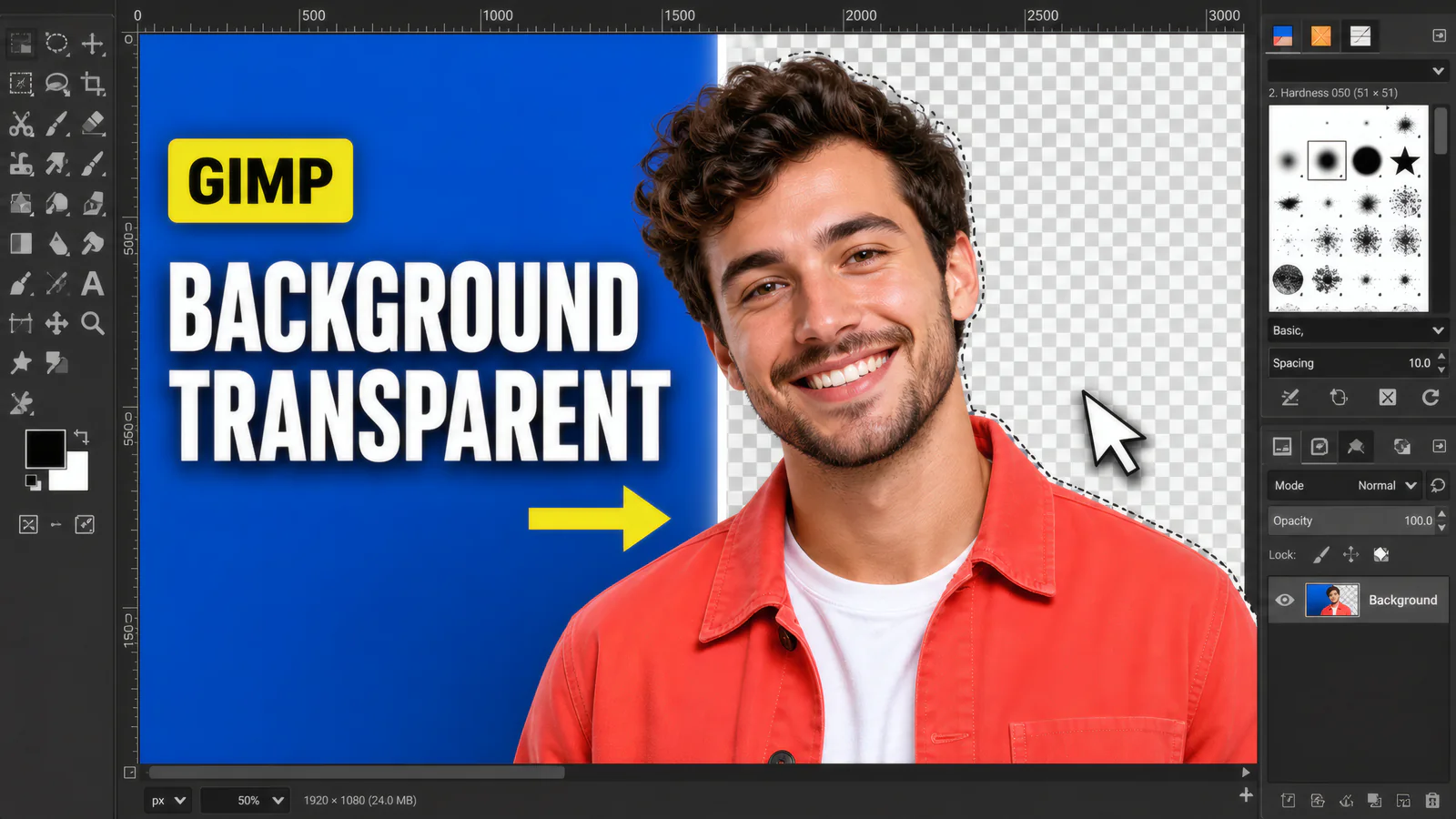This screenshot has width=1456, height=819.
Task: Switch to the curve tab in the top dock
Action: point(1360,36)
